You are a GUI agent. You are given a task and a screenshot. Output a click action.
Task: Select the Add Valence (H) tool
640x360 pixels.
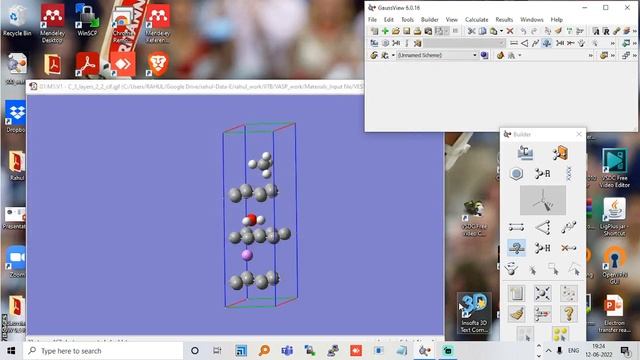pos(543,248)
